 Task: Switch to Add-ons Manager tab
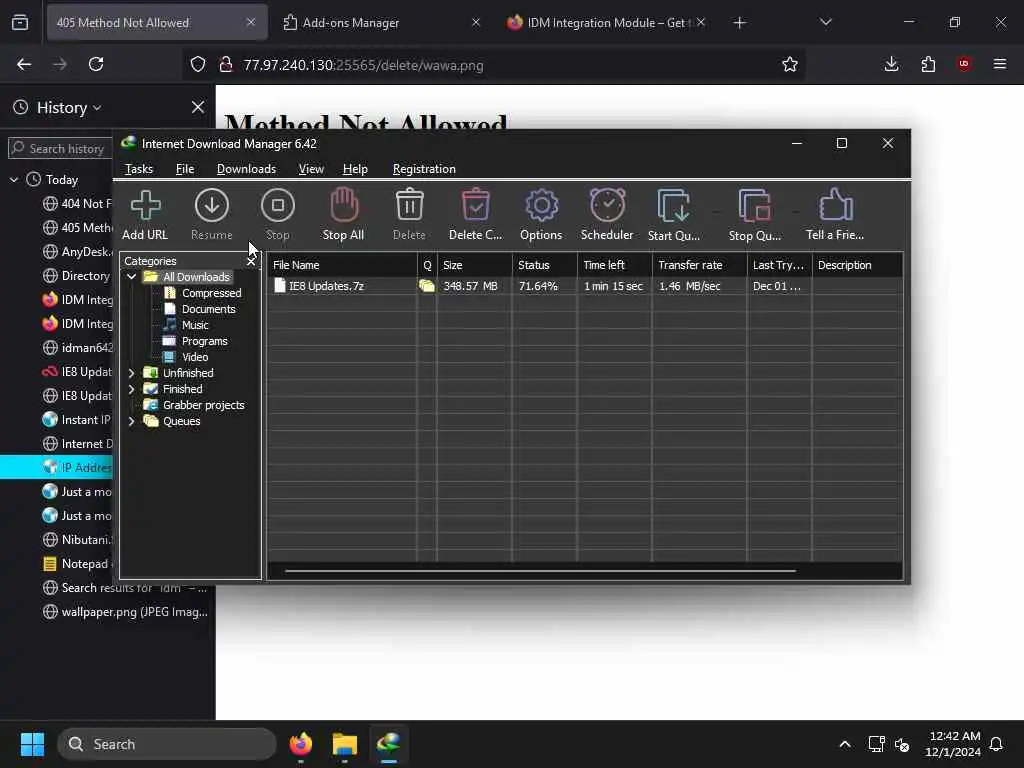[381, 23]
